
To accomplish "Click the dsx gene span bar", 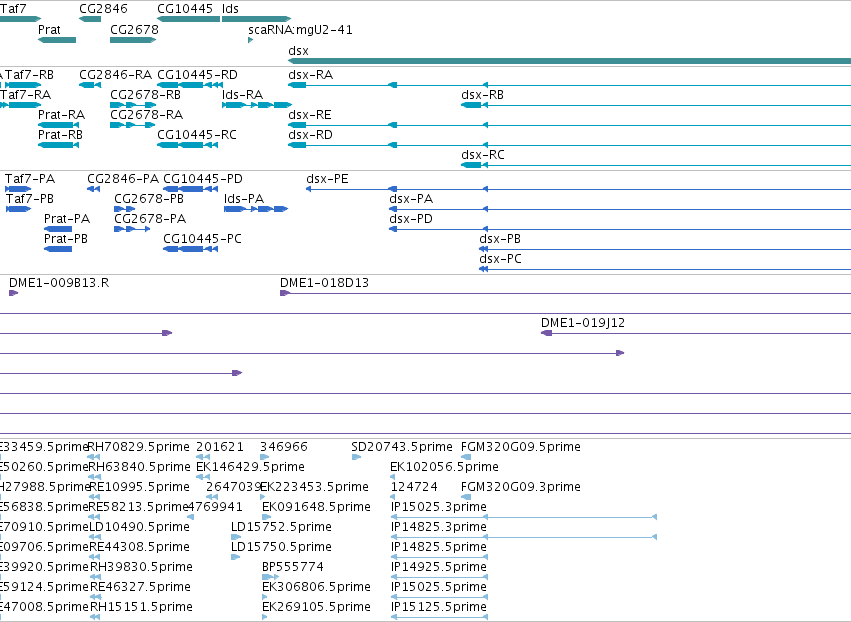I will pyautogui.click(x=569, y=61).
